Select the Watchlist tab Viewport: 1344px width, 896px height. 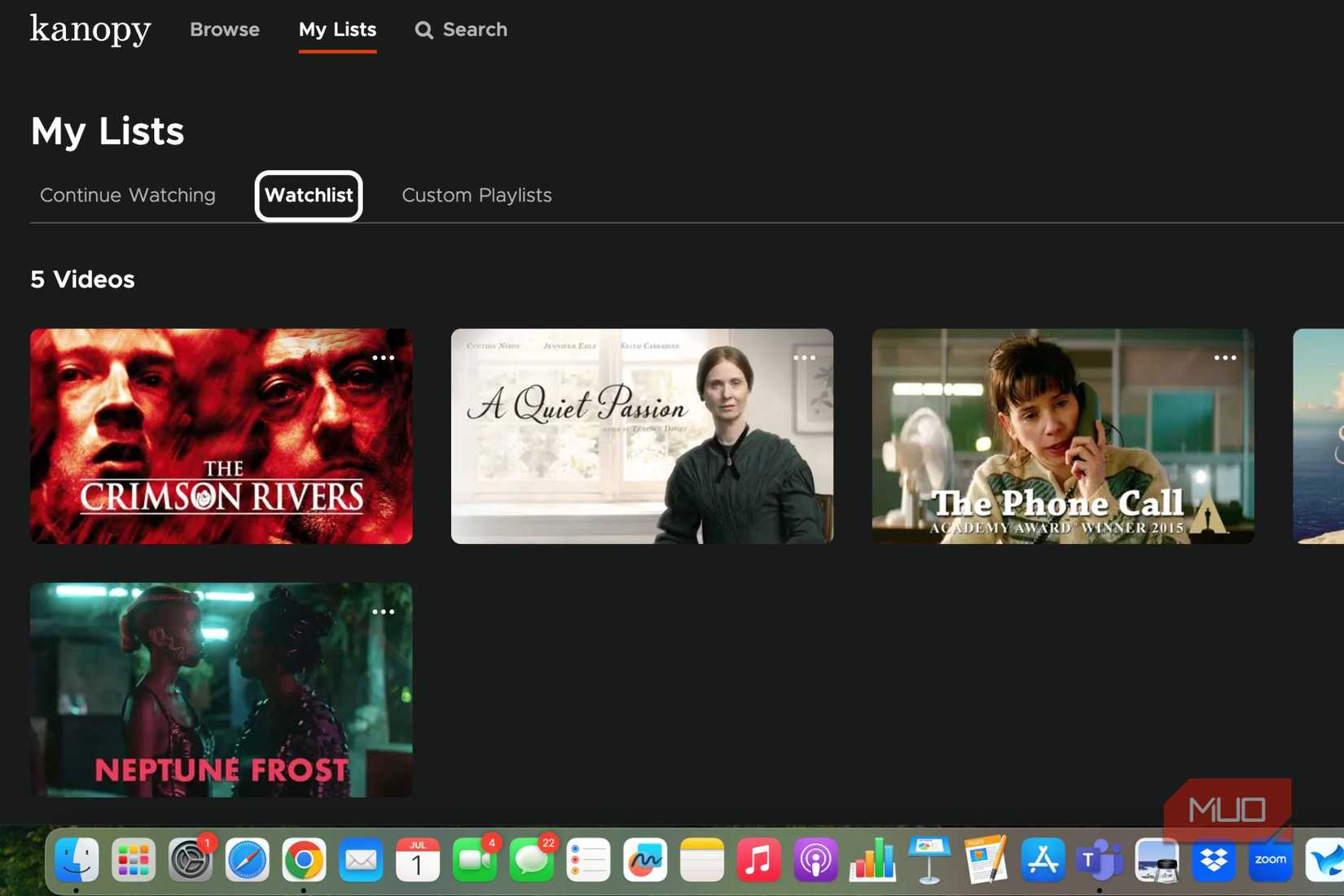click(309, 195)
